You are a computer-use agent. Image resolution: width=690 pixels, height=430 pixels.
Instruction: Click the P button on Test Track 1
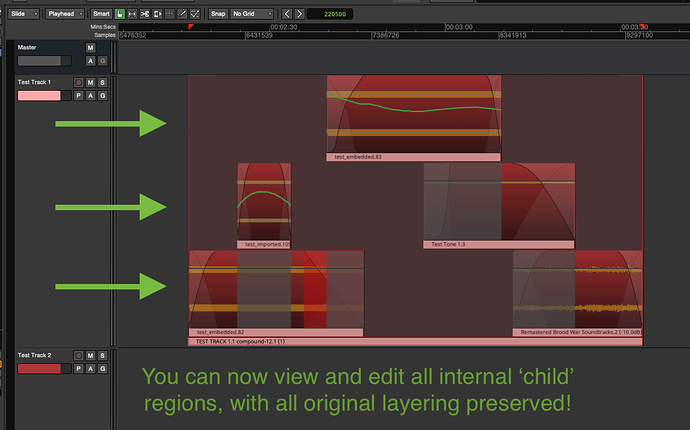[78, 95]
